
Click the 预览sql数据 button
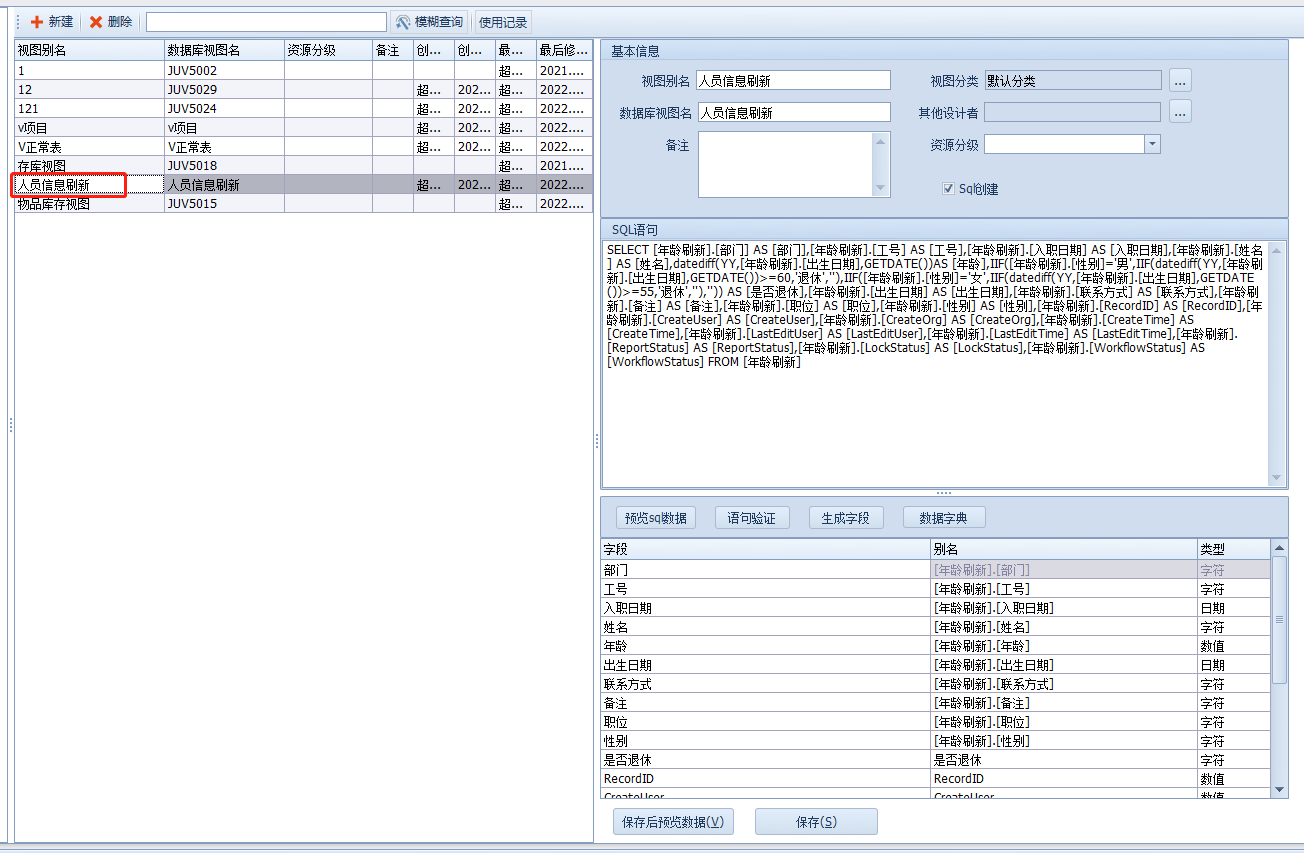655,517
